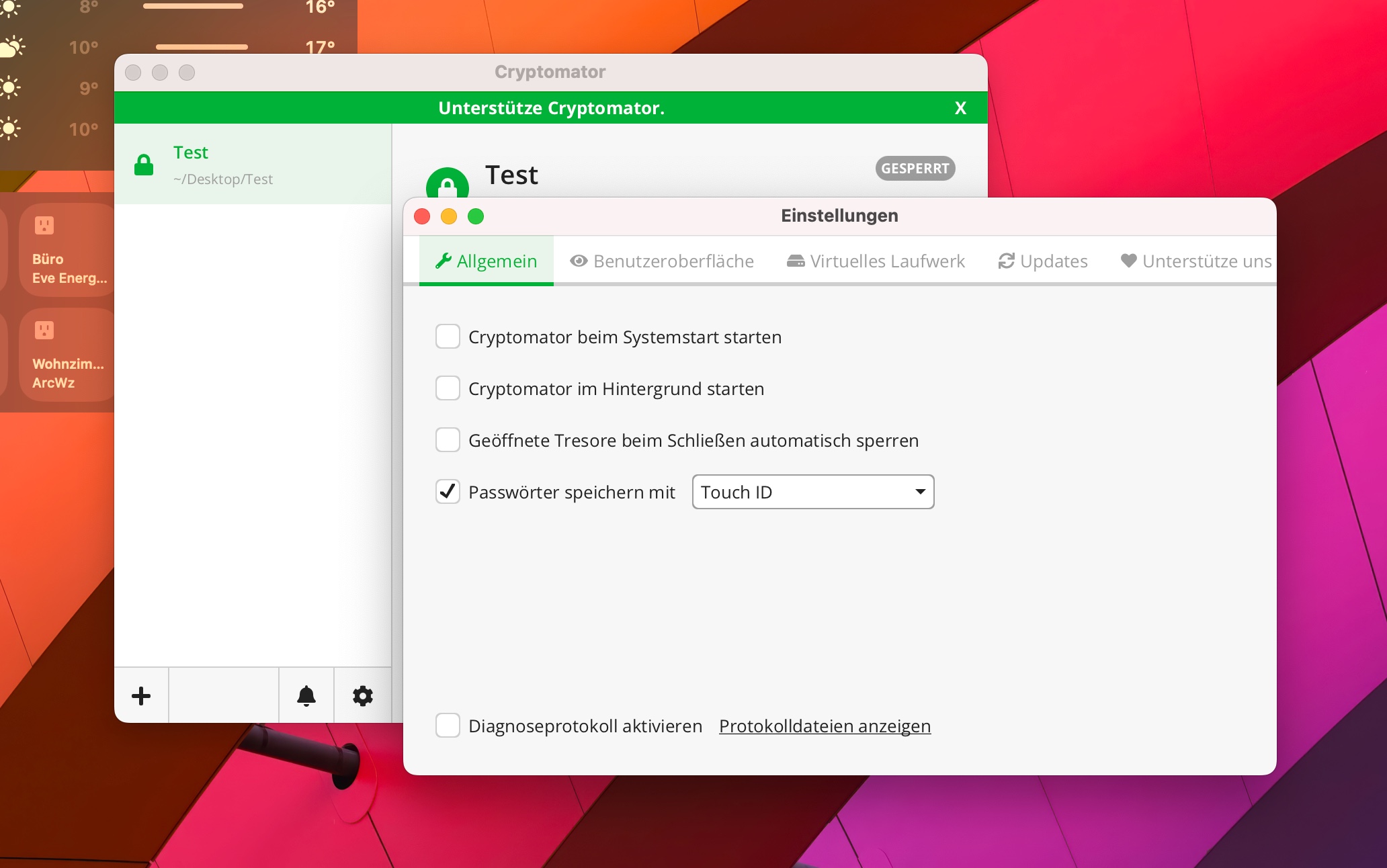The width and height of the screenshot is (1387, 868).
Task: Select the Test vault in sidebar
Action: tap(253, 165)
